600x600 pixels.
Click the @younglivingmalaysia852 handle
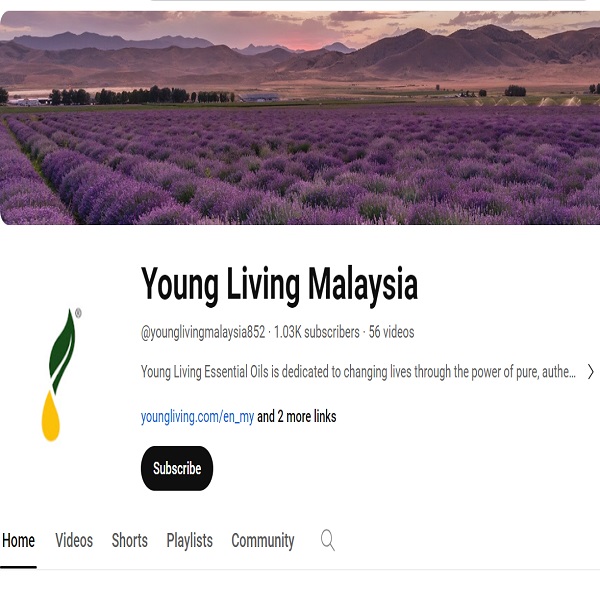203,332
